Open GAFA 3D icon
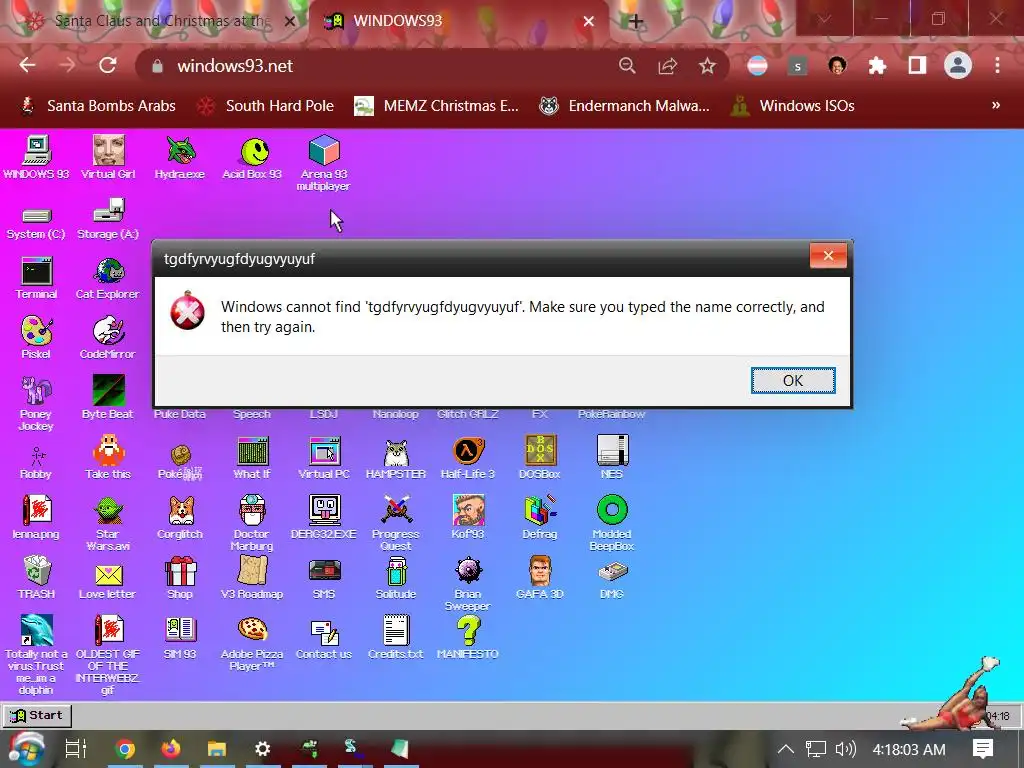1024x768 pixels. [x=539, y=577]
